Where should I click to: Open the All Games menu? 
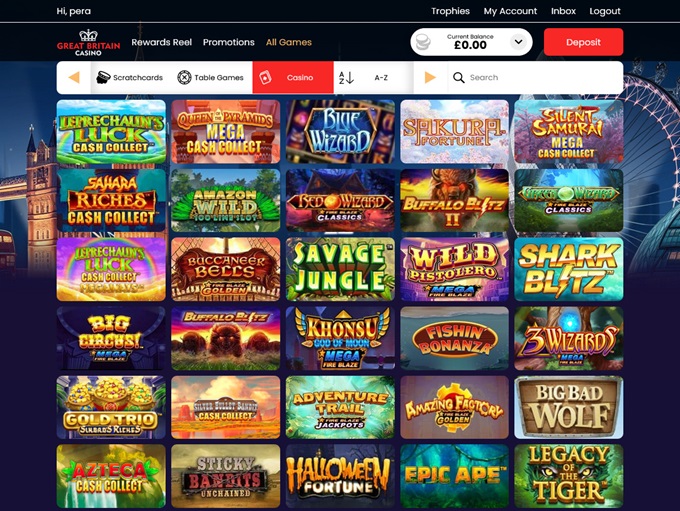click(289, 42)
